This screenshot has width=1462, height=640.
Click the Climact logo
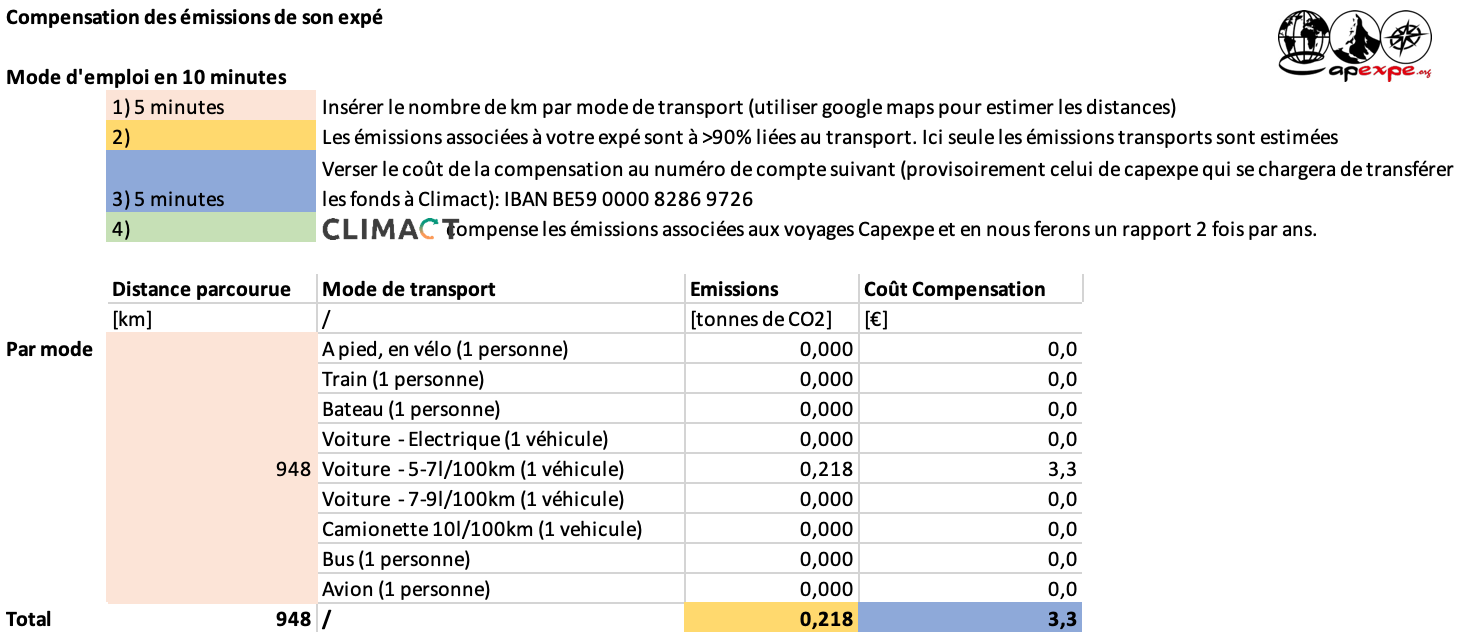tap(390, 229)
